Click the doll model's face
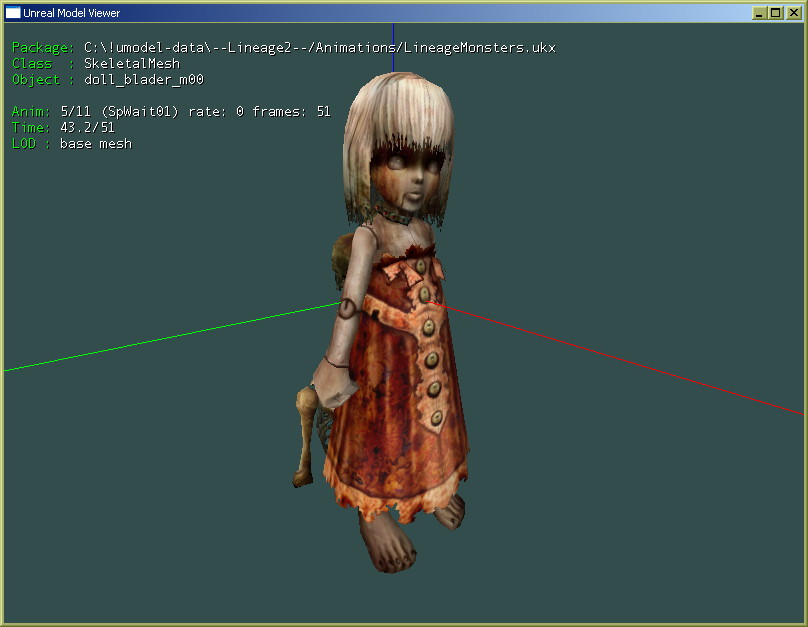 click(408, 180)
